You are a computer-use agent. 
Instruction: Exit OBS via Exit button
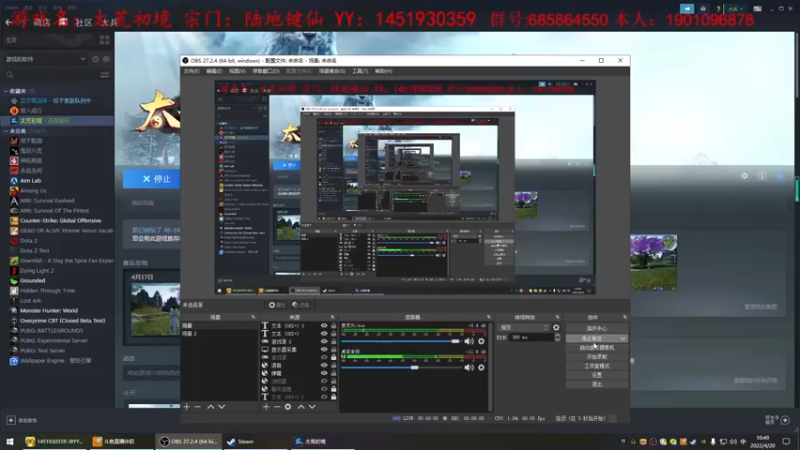tap(596, 384)
